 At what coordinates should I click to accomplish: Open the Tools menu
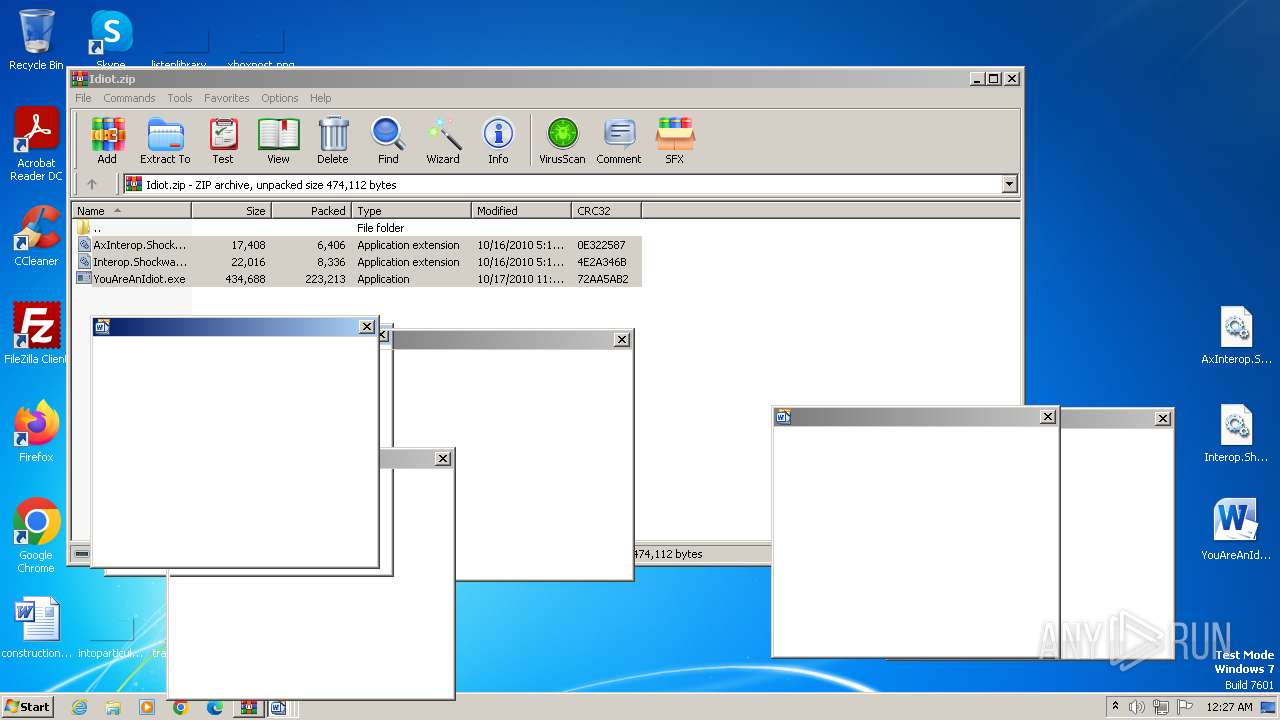tap(180, 98)
